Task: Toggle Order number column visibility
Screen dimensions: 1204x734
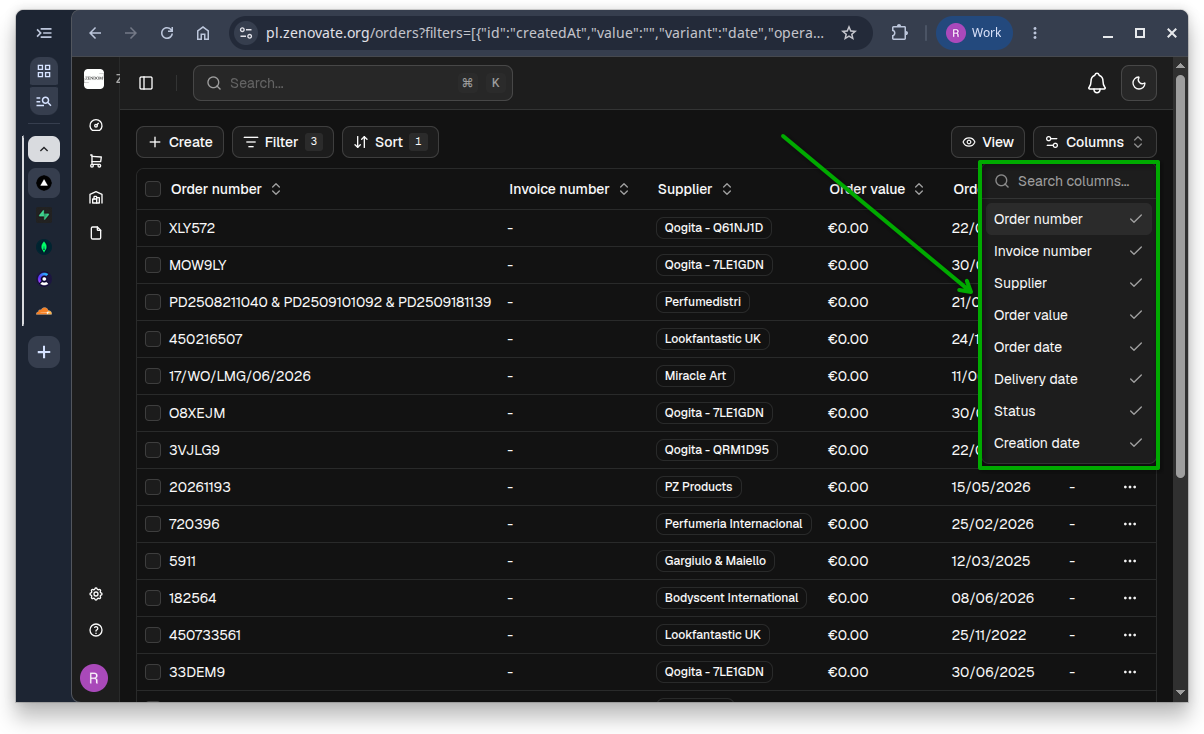Action: tap(1068, 219)
